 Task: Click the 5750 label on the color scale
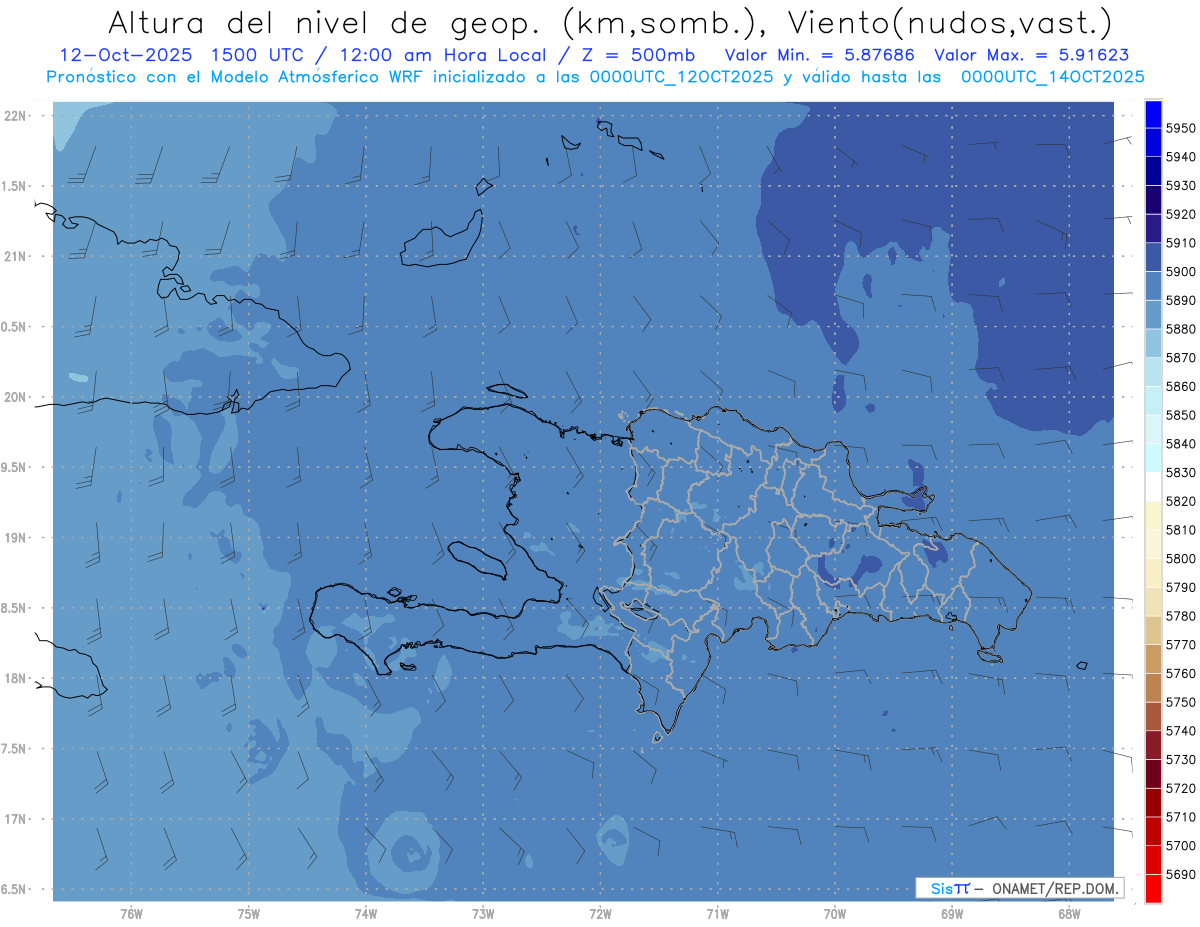[x=1180, y=702]
